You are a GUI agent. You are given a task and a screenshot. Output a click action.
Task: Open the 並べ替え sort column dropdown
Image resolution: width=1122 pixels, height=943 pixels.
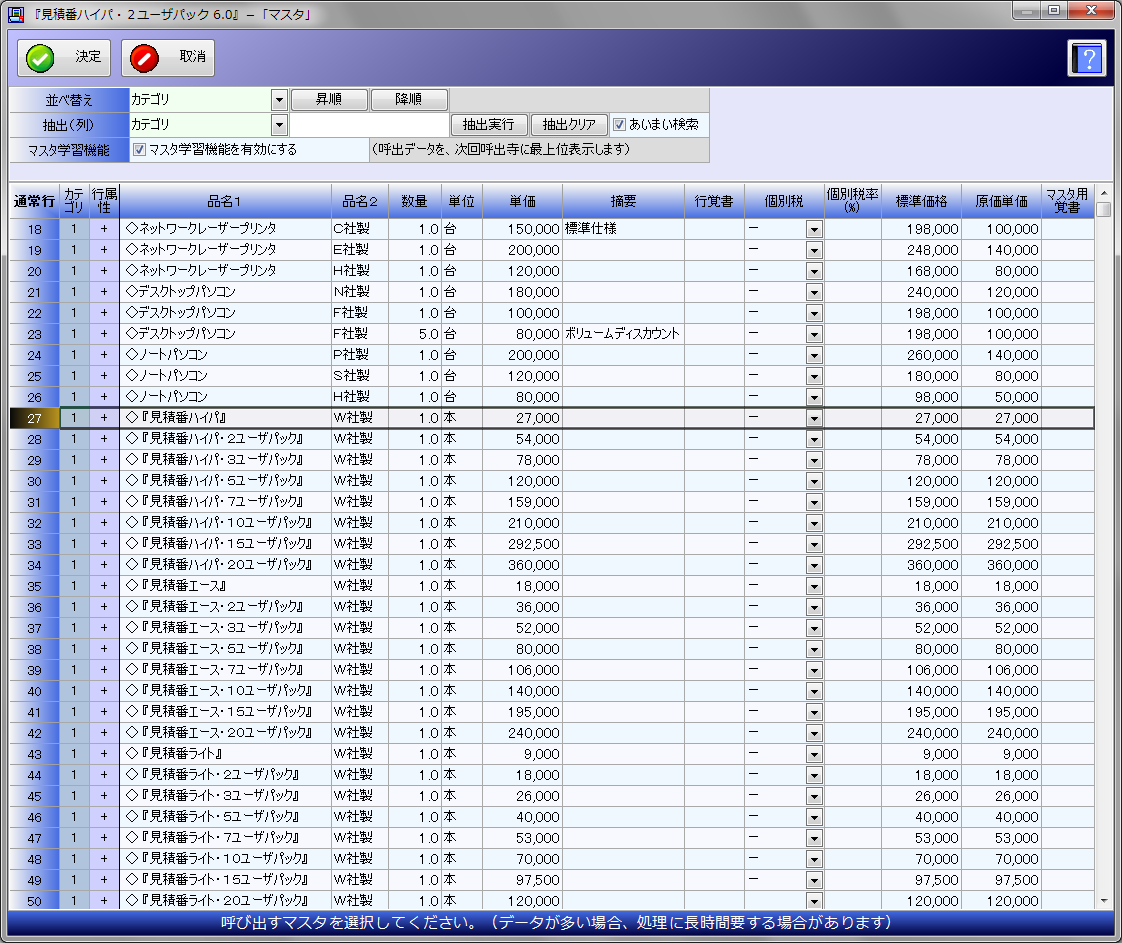coord(279,99)
